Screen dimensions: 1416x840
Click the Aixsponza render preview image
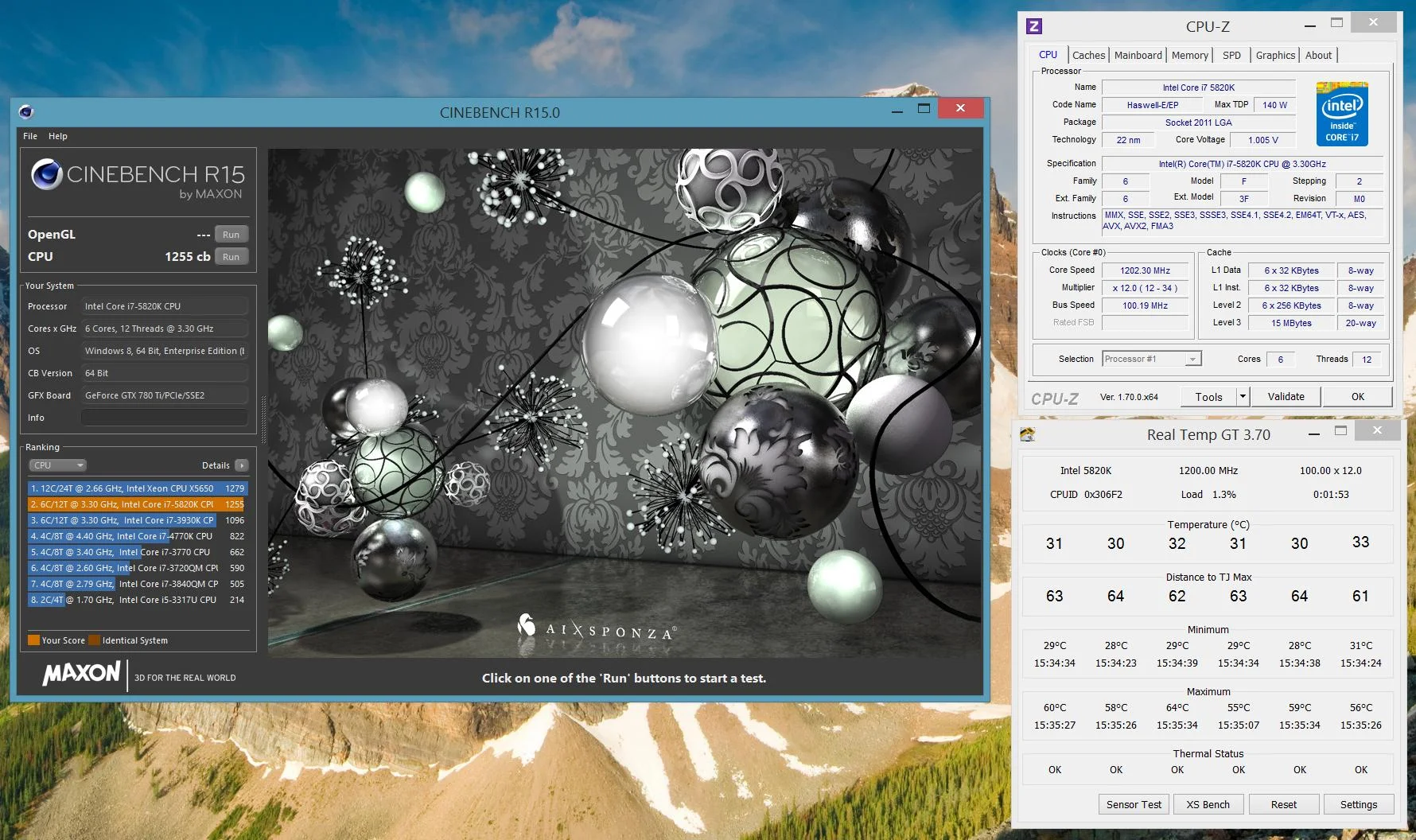click(624, 402)
